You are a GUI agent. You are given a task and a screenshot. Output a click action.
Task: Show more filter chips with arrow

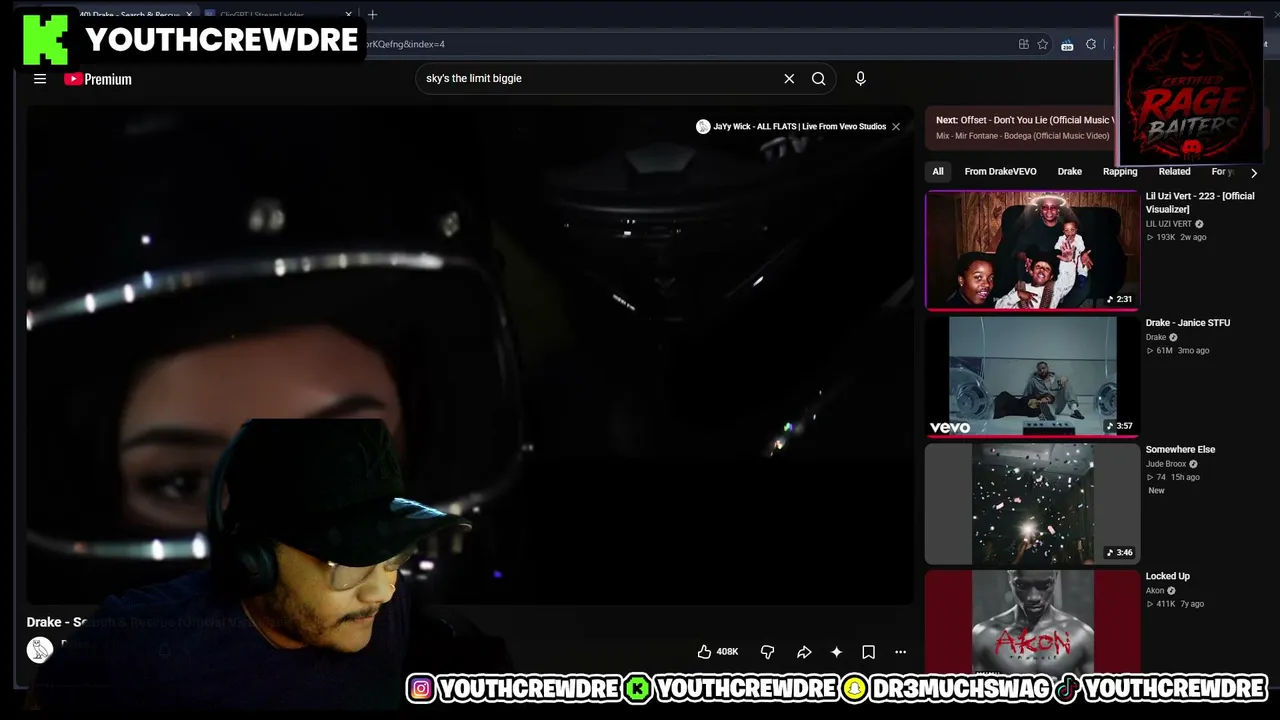(1253, 172)
